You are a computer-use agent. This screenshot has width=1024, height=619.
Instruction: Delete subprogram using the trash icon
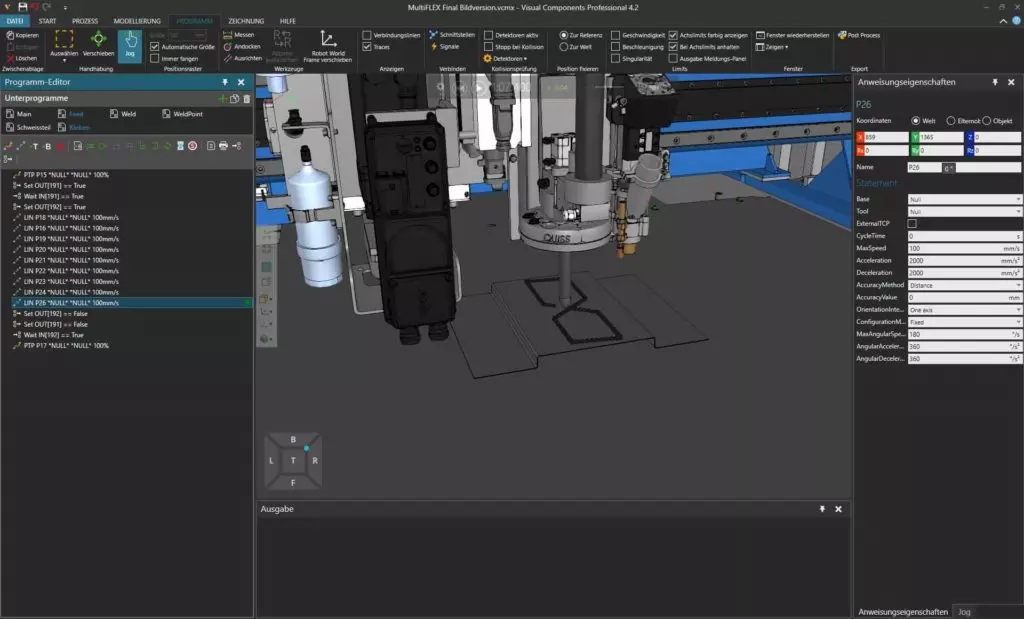click(x=247, y=98)
